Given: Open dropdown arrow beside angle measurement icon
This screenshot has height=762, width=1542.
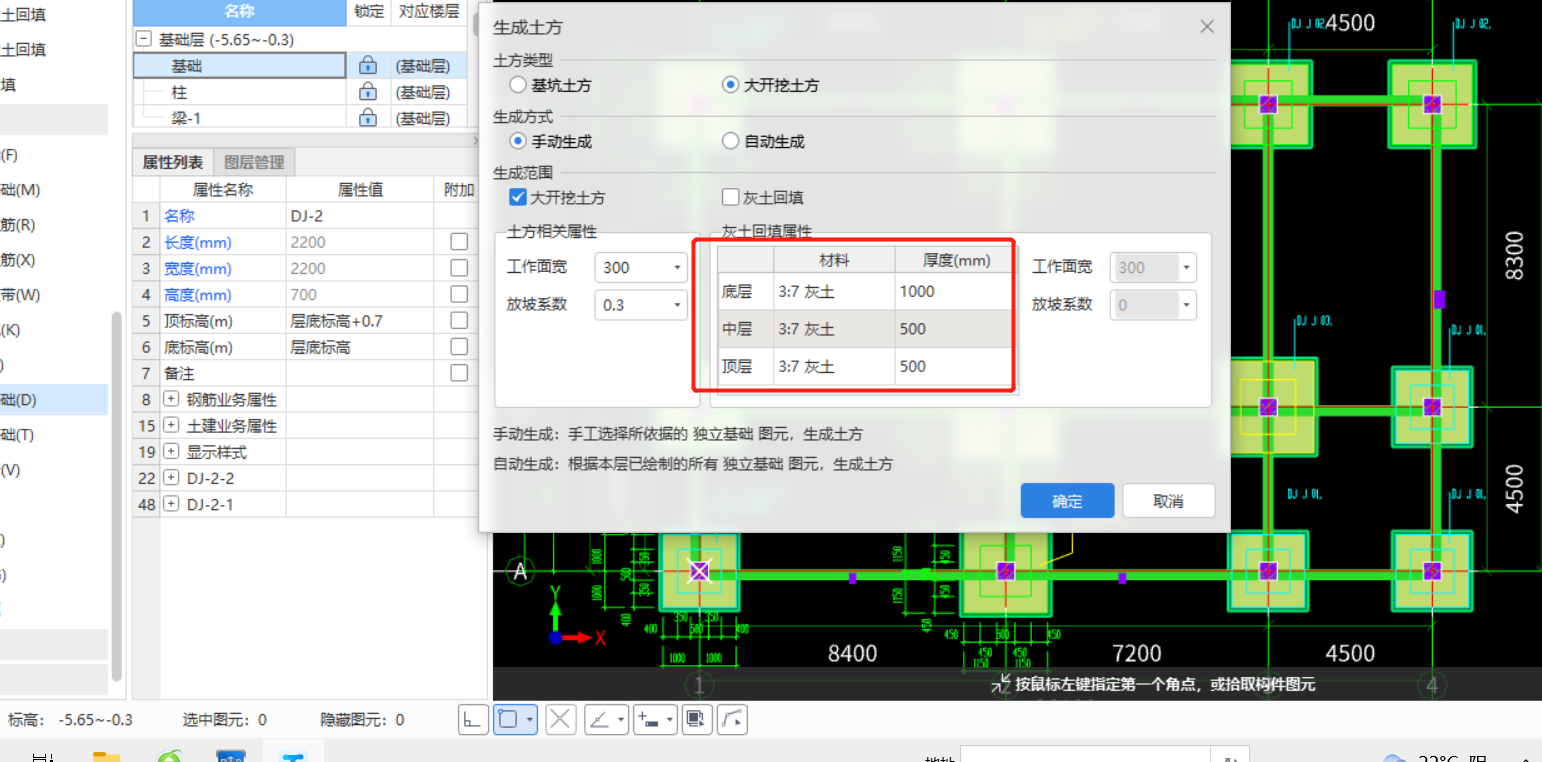Looking at the screenshot, I should [x=621, y=719].
